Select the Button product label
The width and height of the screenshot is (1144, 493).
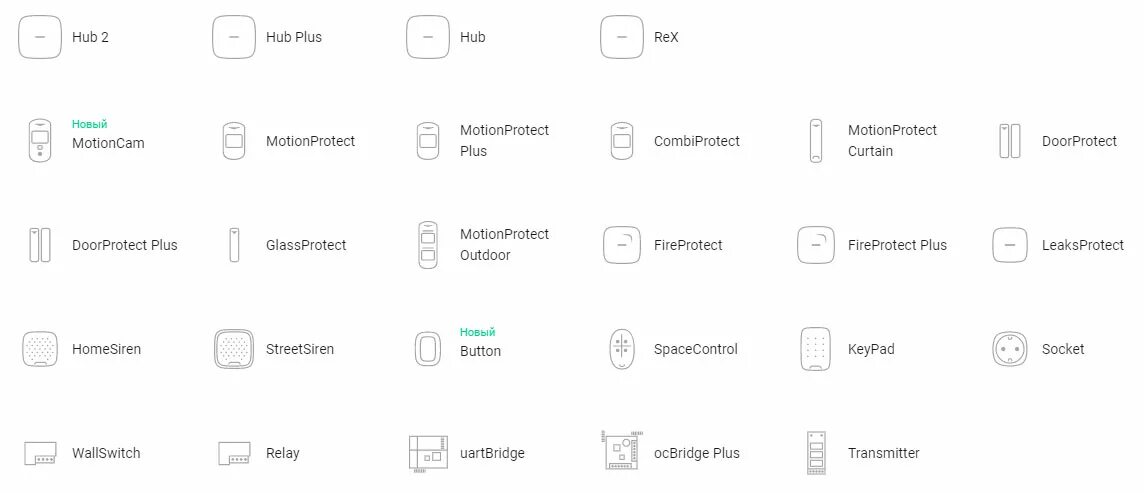click(x=480, y=351)
